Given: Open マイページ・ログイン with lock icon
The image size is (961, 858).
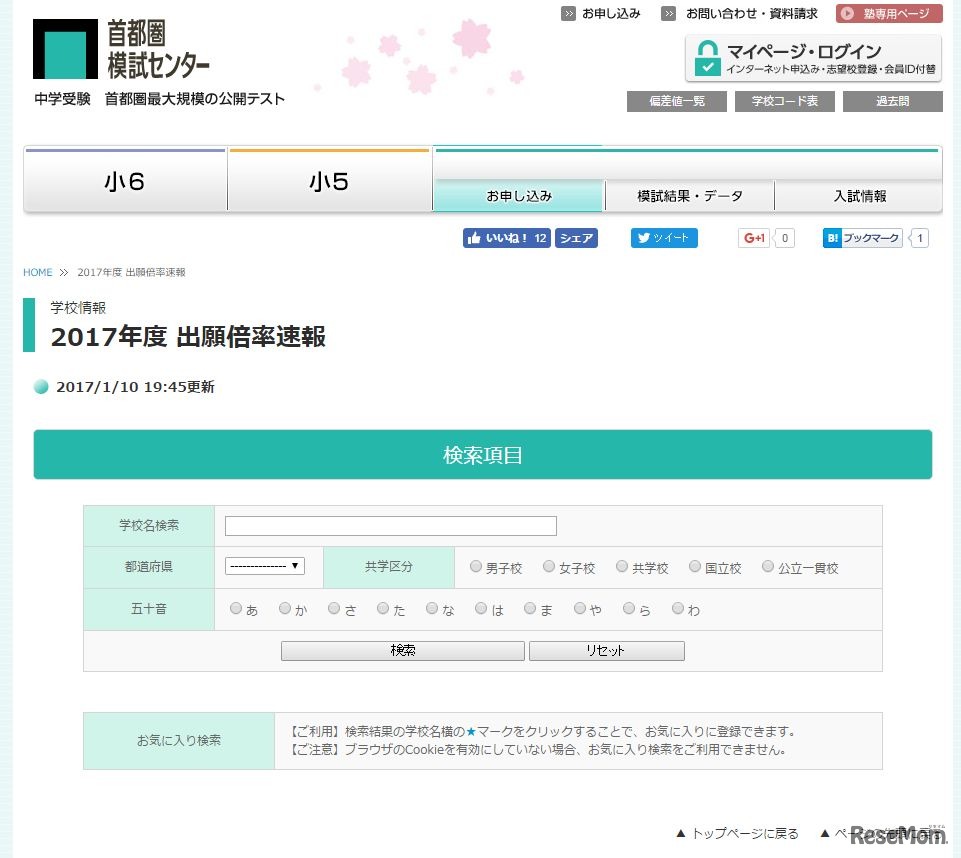Looking at the screenshot, I should (x=813, y=58).
